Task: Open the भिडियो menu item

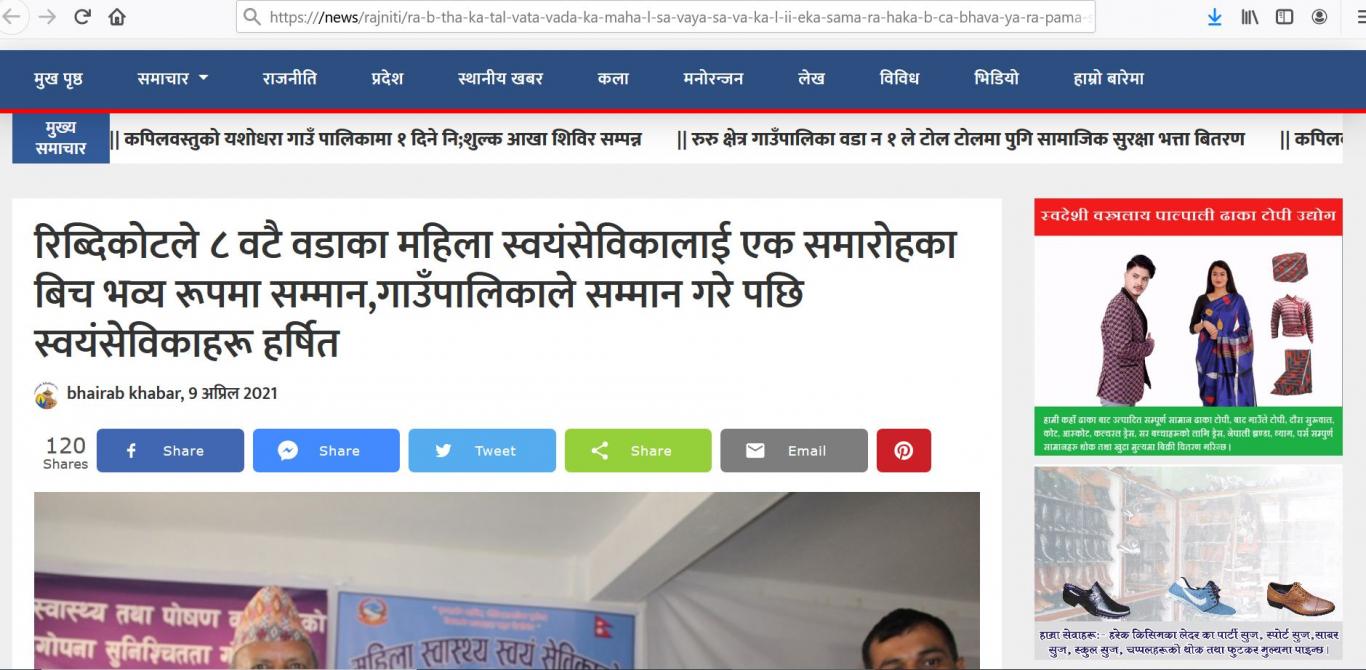Action: pyautogui.click(x=996, y=78)
